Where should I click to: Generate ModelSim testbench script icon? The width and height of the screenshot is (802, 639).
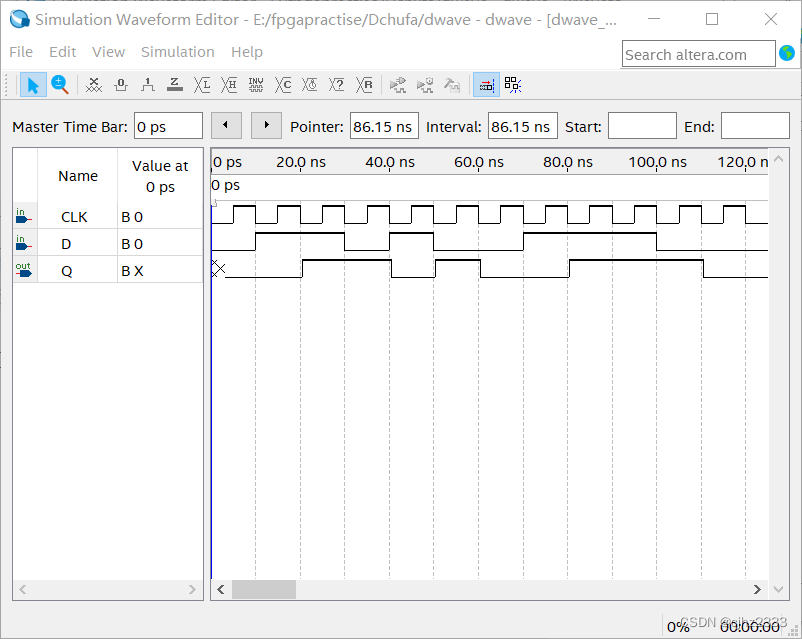452,85
